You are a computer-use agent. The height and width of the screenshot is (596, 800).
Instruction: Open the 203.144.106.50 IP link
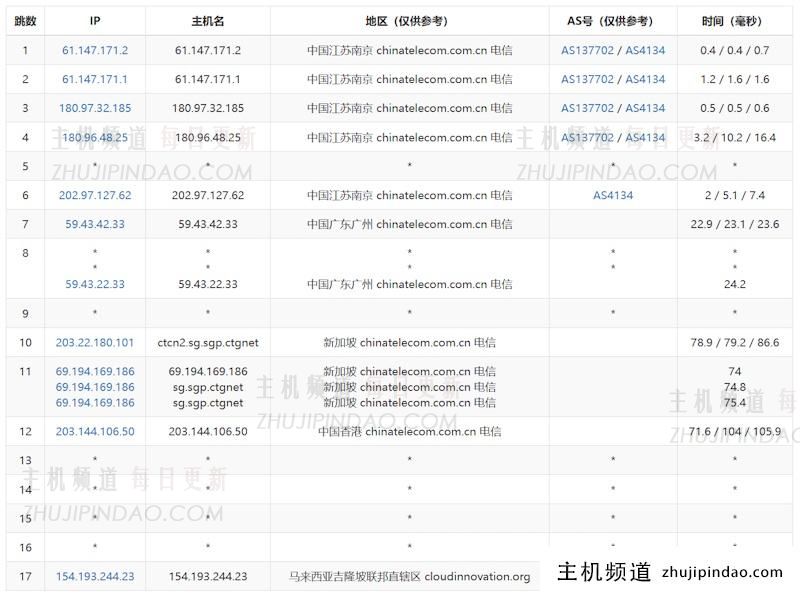pyautogui.click(x=95, y=431)
